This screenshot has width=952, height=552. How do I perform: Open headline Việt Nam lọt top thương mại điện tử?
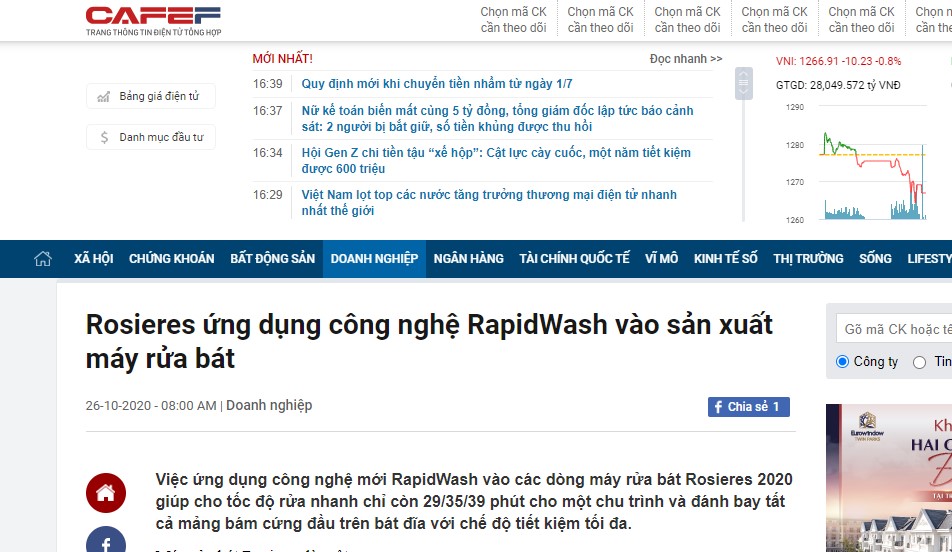coord(489,202)
